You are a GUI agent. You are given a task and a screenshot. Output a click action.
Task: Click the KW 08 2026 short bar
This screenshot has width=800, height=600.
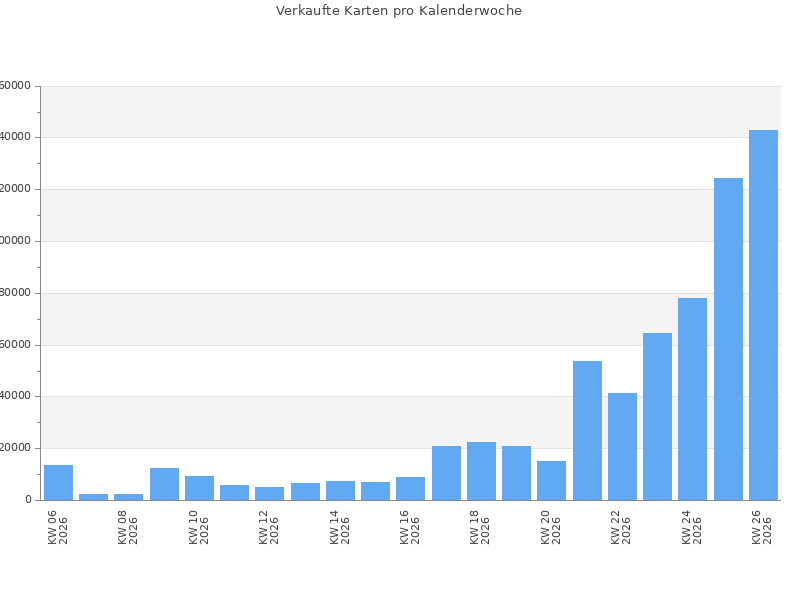[129, 497]
